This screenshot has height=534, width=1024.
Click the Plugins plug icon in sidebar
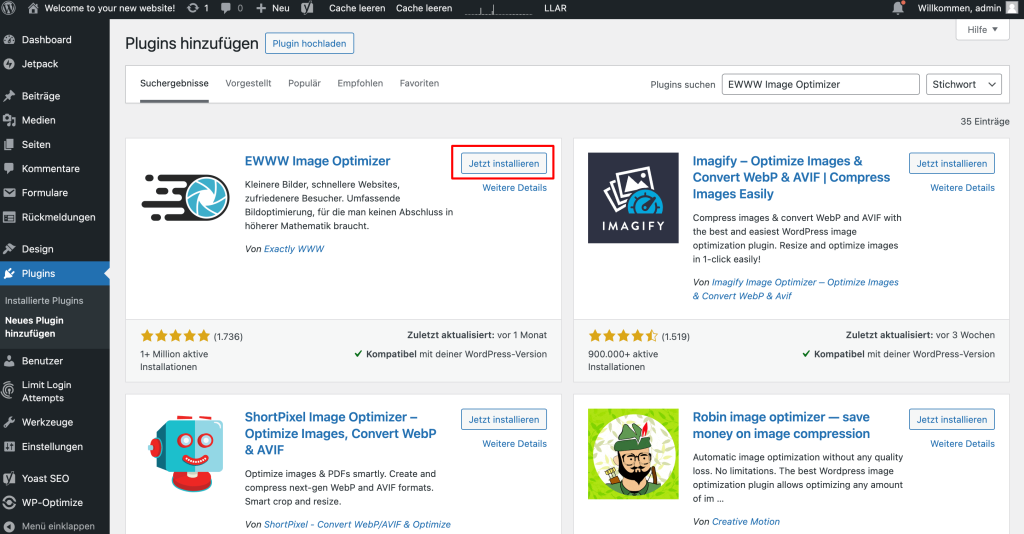coord(9,274)
